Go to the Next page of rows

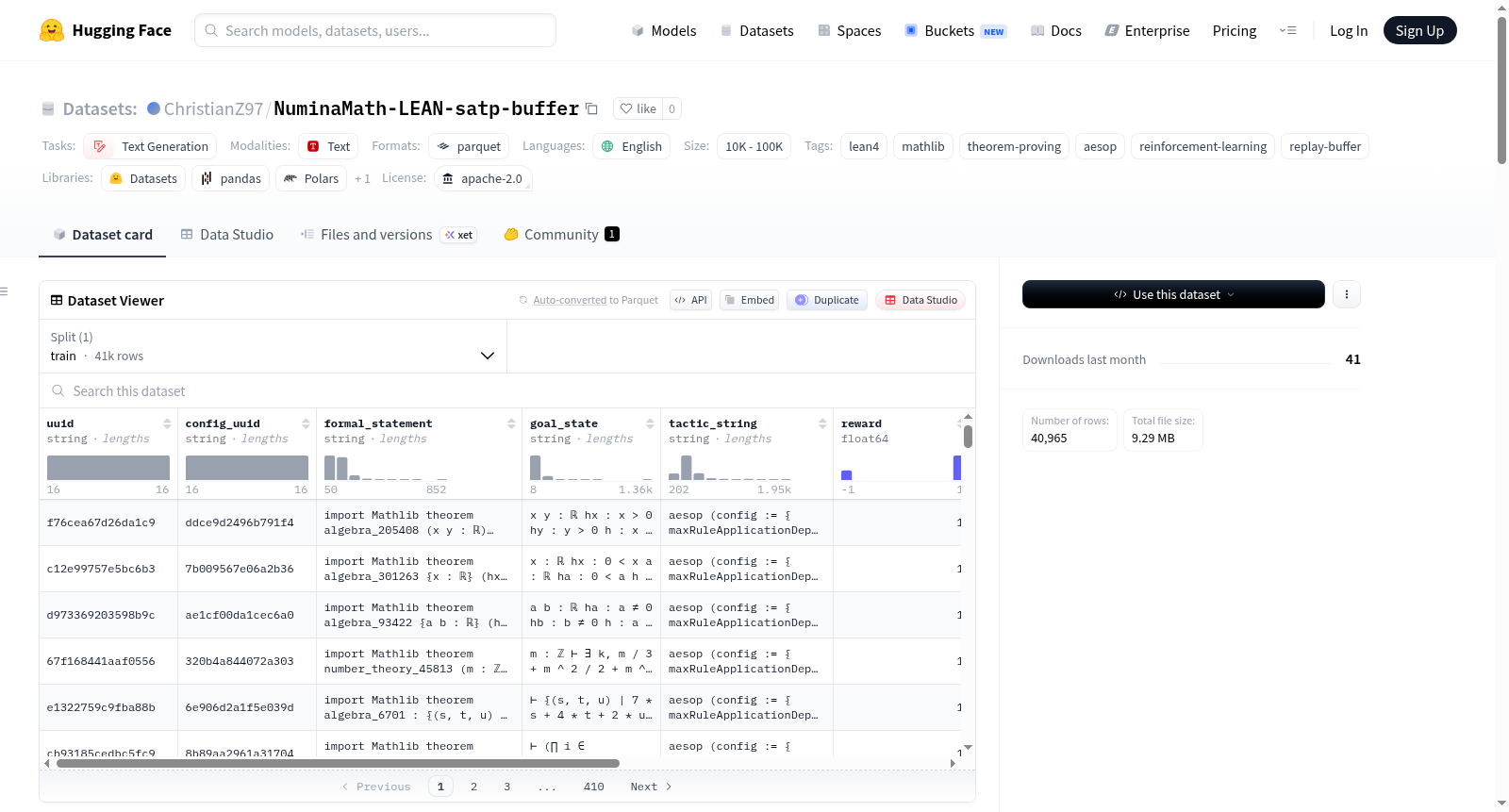[x=652, y=787]
